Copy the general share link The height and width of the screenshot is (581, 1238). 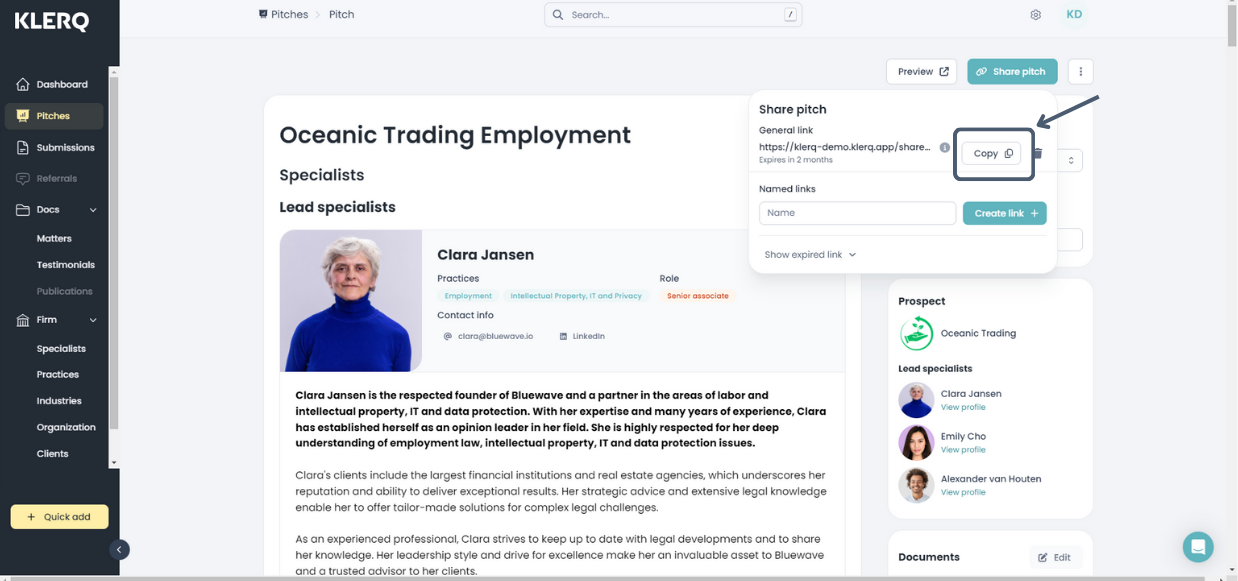click(x=992, y=153)
